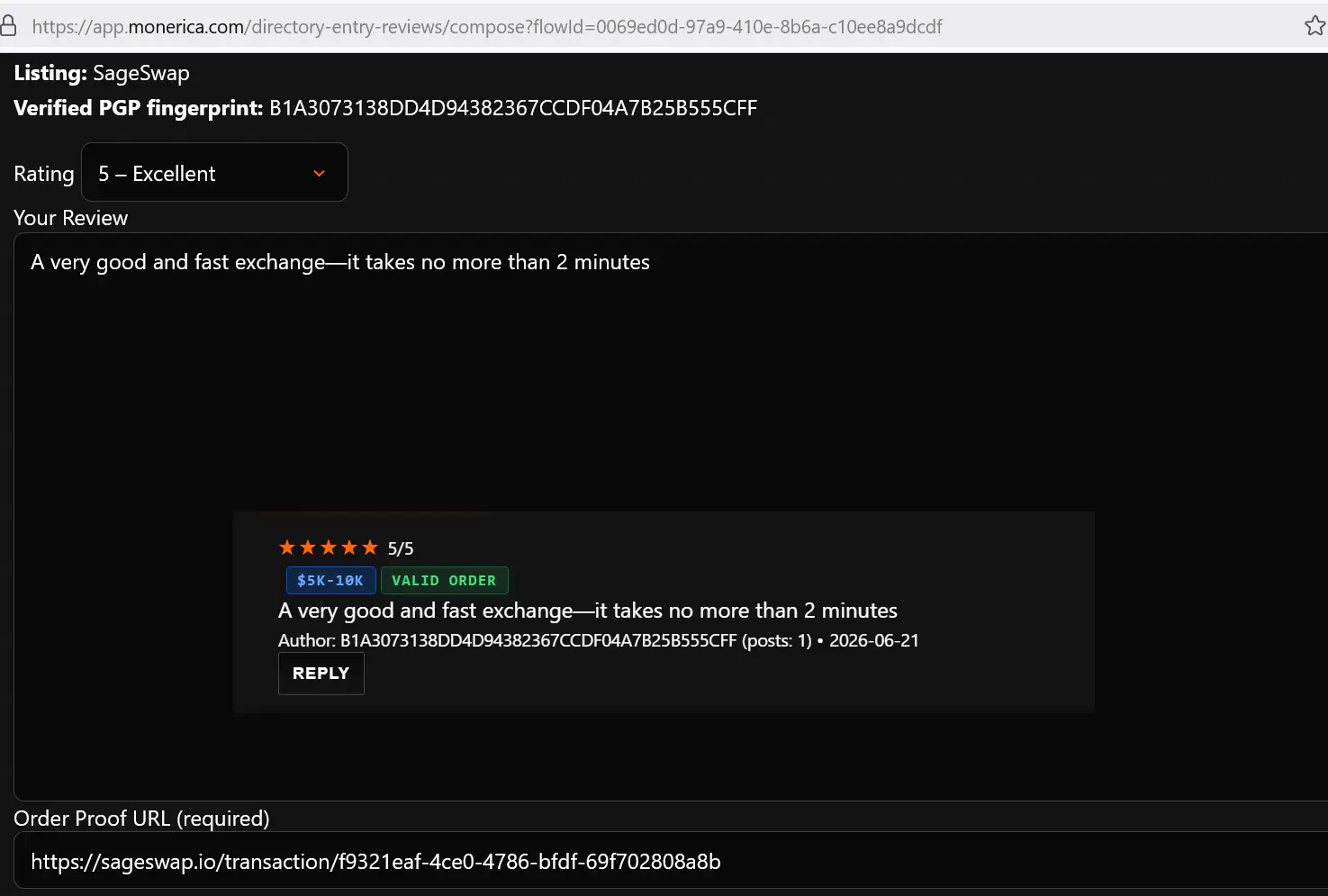Click the Listing: SageSwap heading
The height and width of the screenshot is (896, 1328).
pos(102,73)
